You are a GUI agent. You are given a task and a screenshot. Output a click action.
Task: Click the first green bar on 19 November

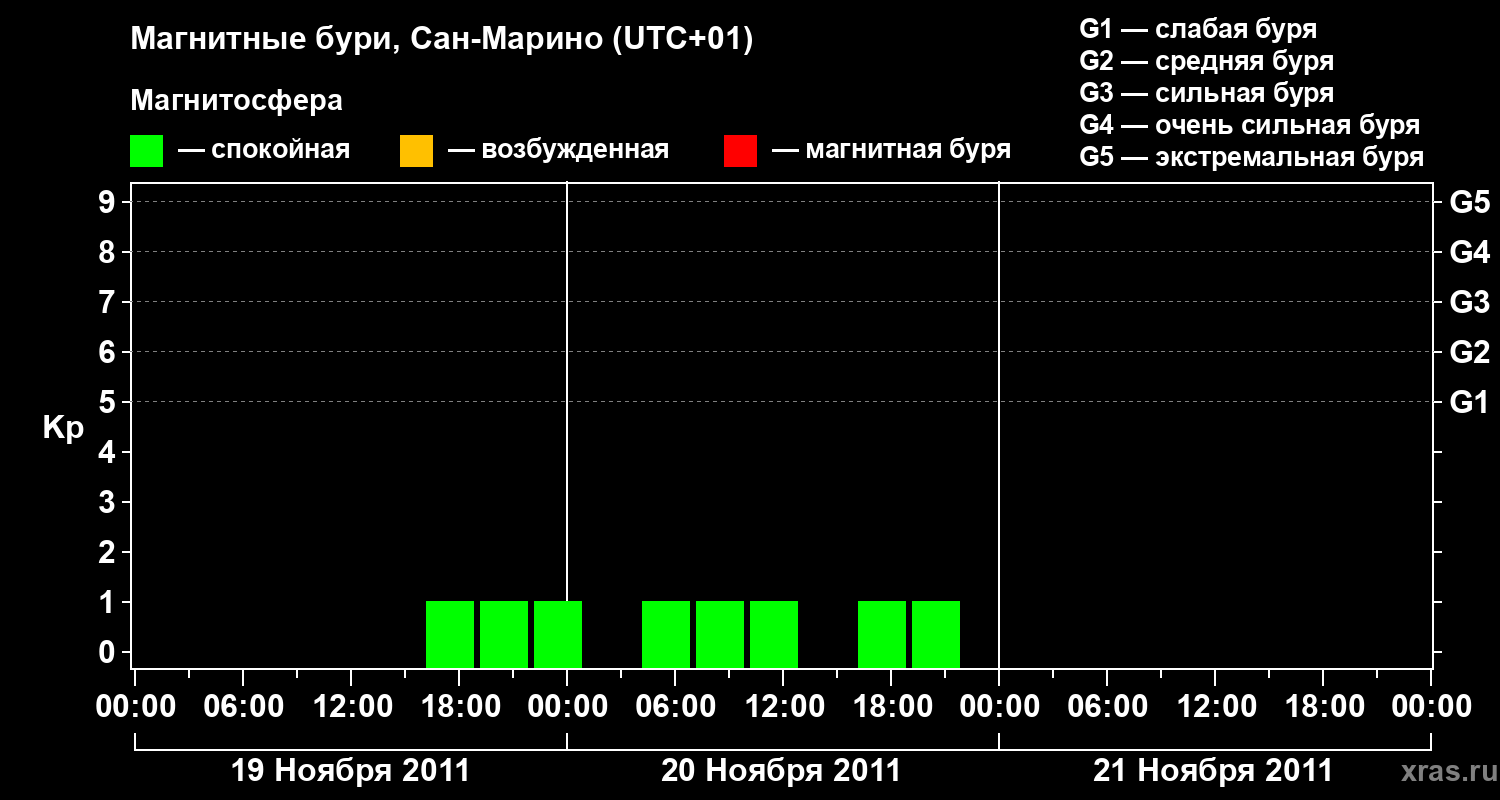click(450, 634)
